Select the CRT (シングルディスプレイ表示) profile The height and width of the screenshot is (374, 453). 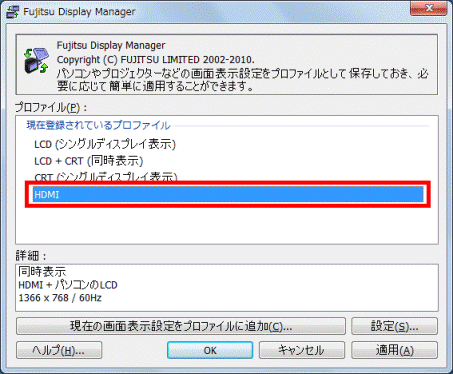105,177
